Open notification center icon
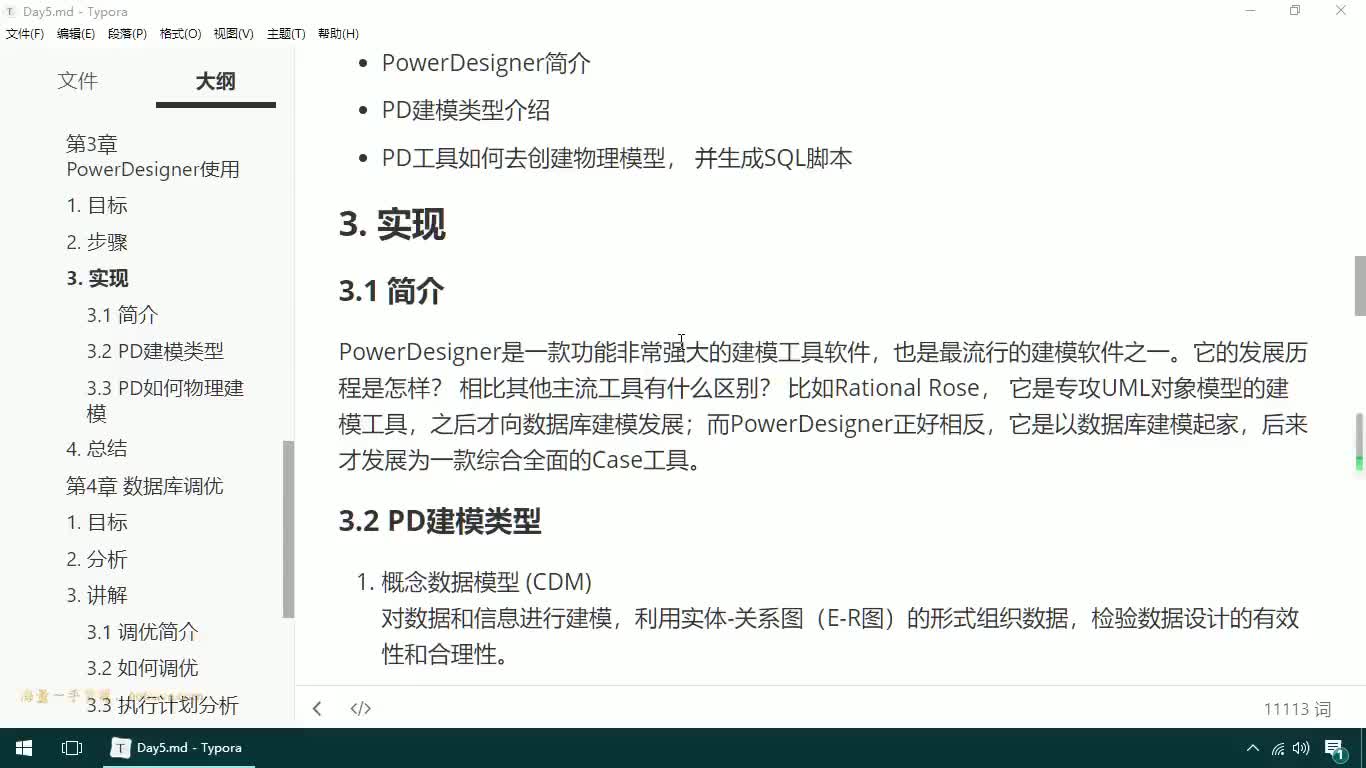Viewport: 1366px width, 768px height. (x=1335, y=748)
